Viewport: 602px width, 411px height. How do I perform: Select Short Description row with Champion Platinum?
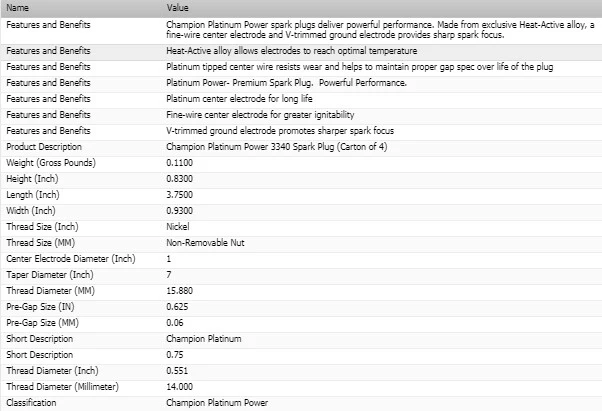pyautogui.click(x=301, y=339)
